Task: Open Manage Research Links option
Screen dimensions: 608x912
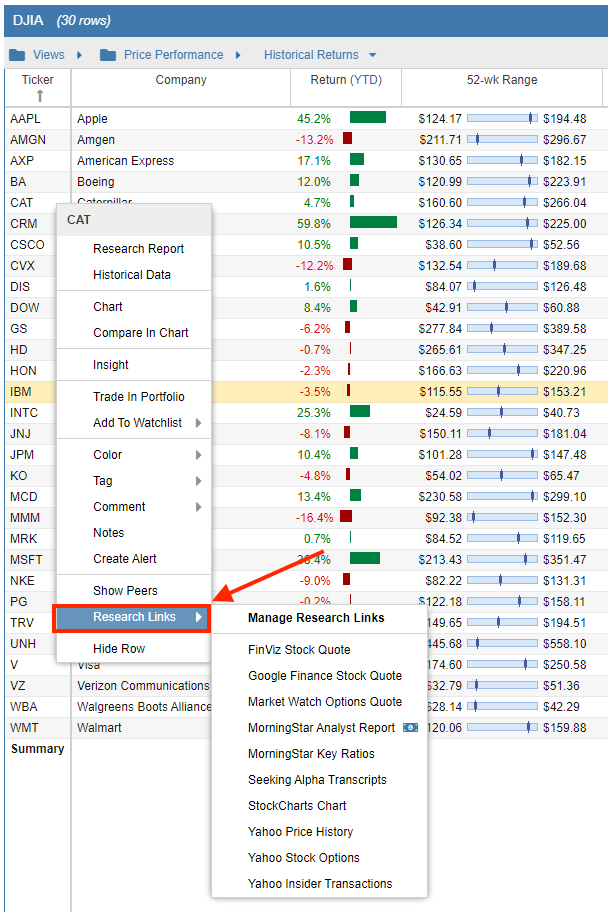Action: click(316, 618)
